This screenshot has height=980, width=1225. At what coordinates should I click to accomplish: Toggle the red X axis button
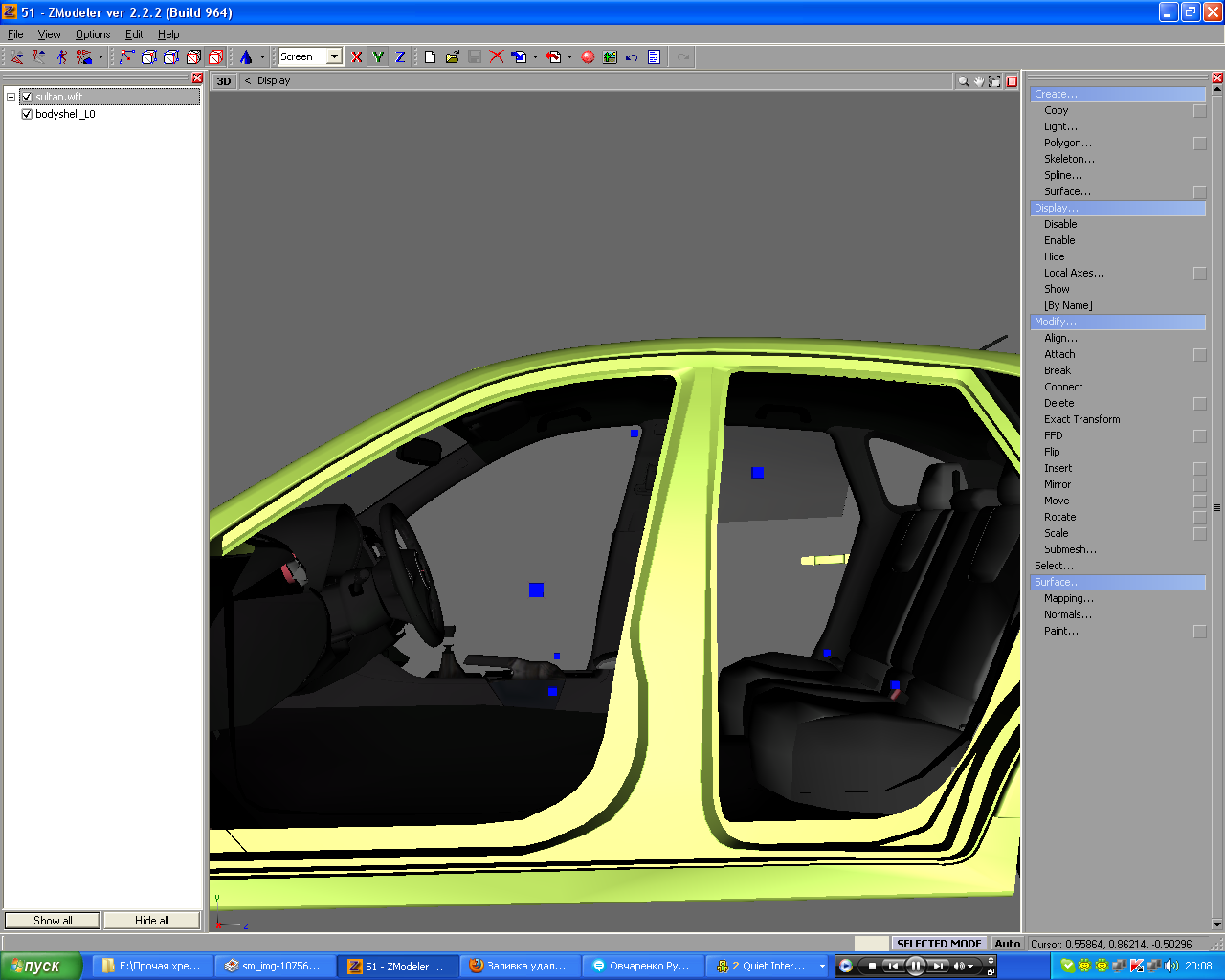[357, 57]
